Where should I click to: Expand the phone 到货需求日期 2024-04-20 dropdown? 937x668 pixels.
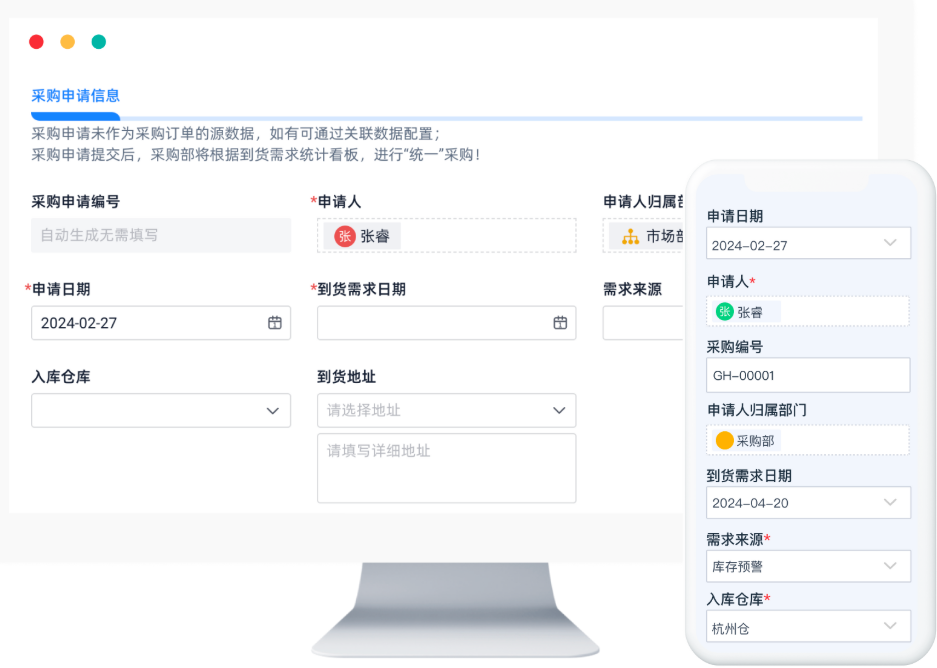(x=808, y=502)
